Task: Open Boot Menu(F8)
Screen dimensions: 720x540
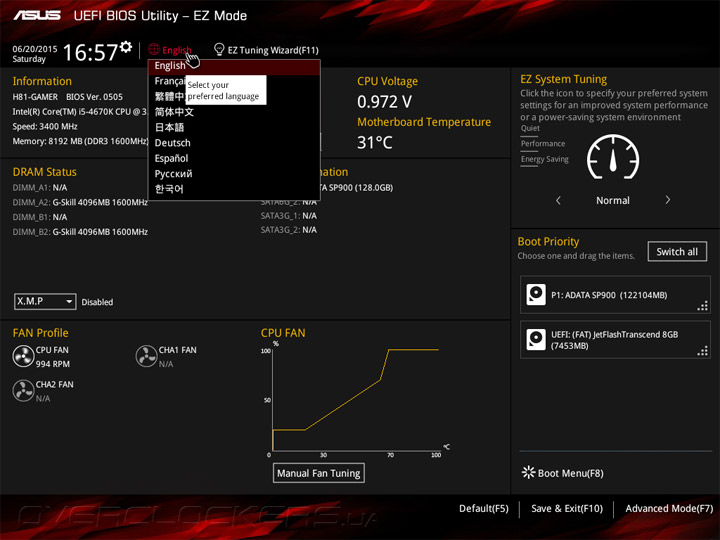Action: tap(563, 473)
